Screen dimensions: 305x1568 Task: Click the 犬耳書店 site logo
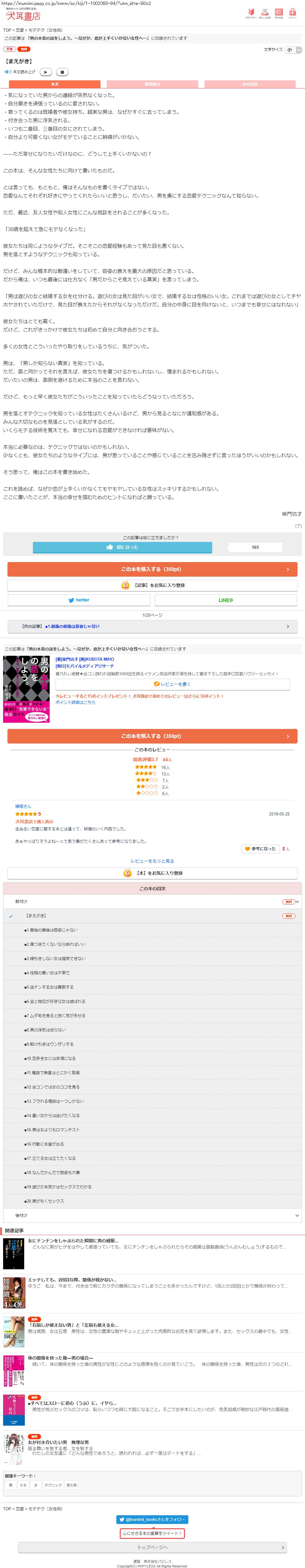(23, 15)
